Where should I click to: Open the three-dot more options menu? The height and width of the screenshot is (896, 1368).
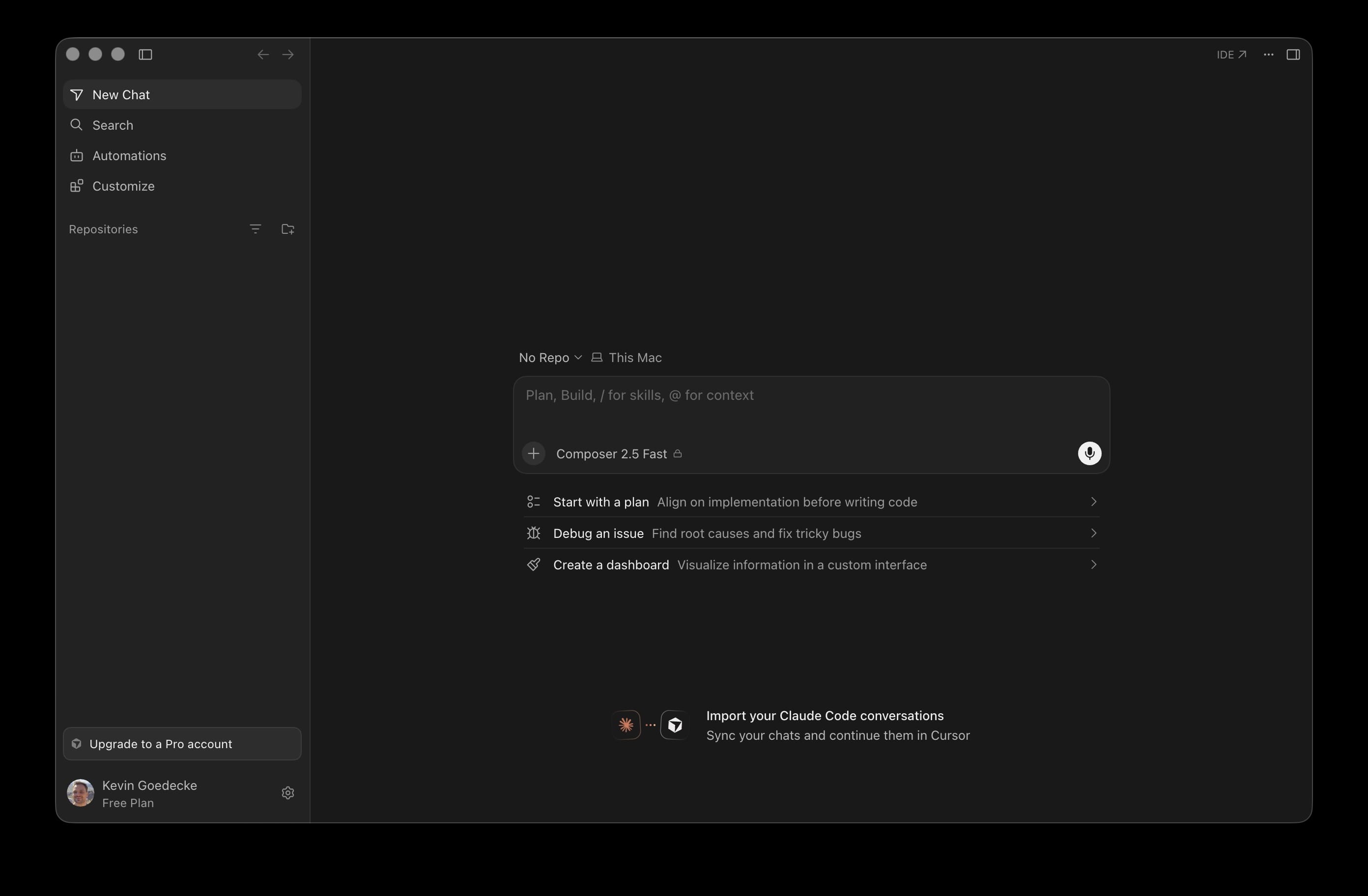point(1269,55)
